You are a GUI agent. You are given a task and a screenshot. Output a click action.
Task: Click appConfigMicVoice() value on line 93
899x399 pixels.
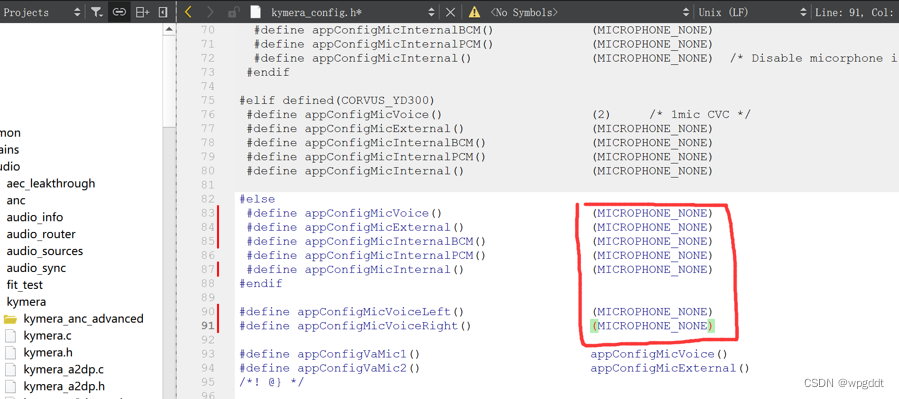point(659,354)
